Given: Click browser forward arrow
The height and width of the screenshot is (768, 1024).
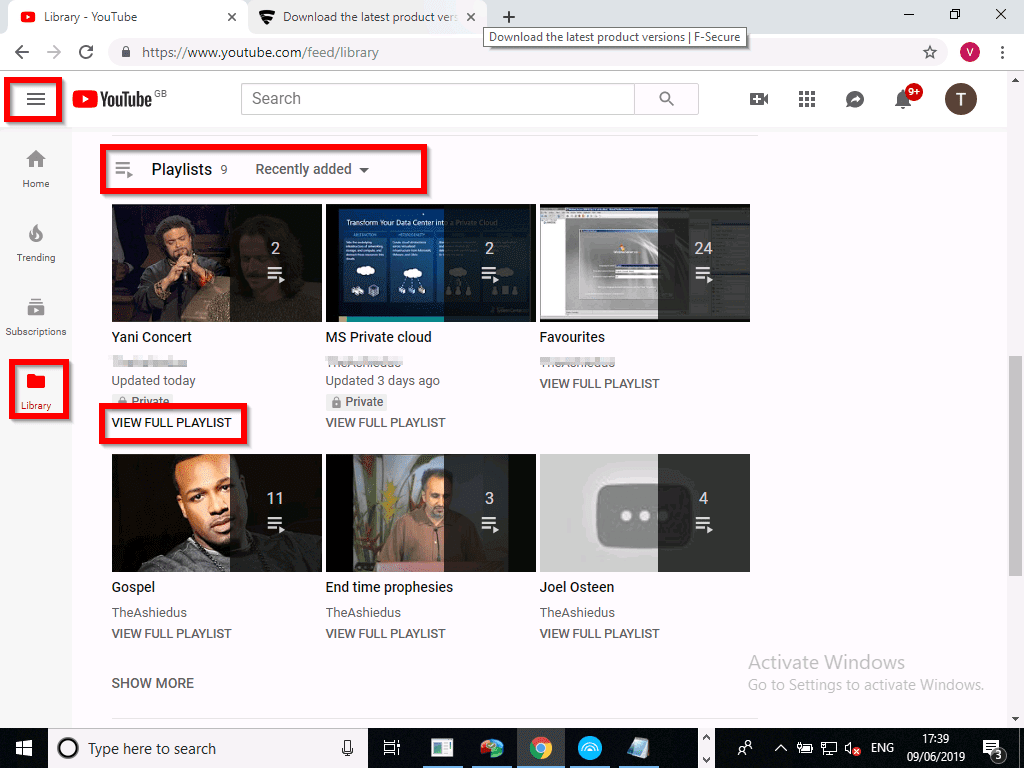Looking at the screenshot, I should [54, 52].
